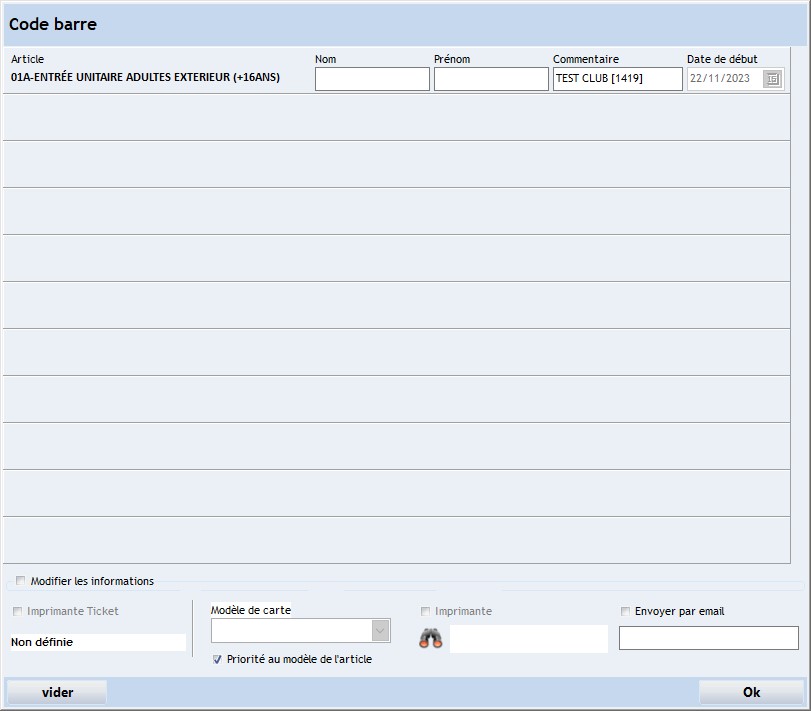Viewport: 811px width, 711px height.
Task: Click the date field showing "22/11/2023"
Action: (722, 78)
